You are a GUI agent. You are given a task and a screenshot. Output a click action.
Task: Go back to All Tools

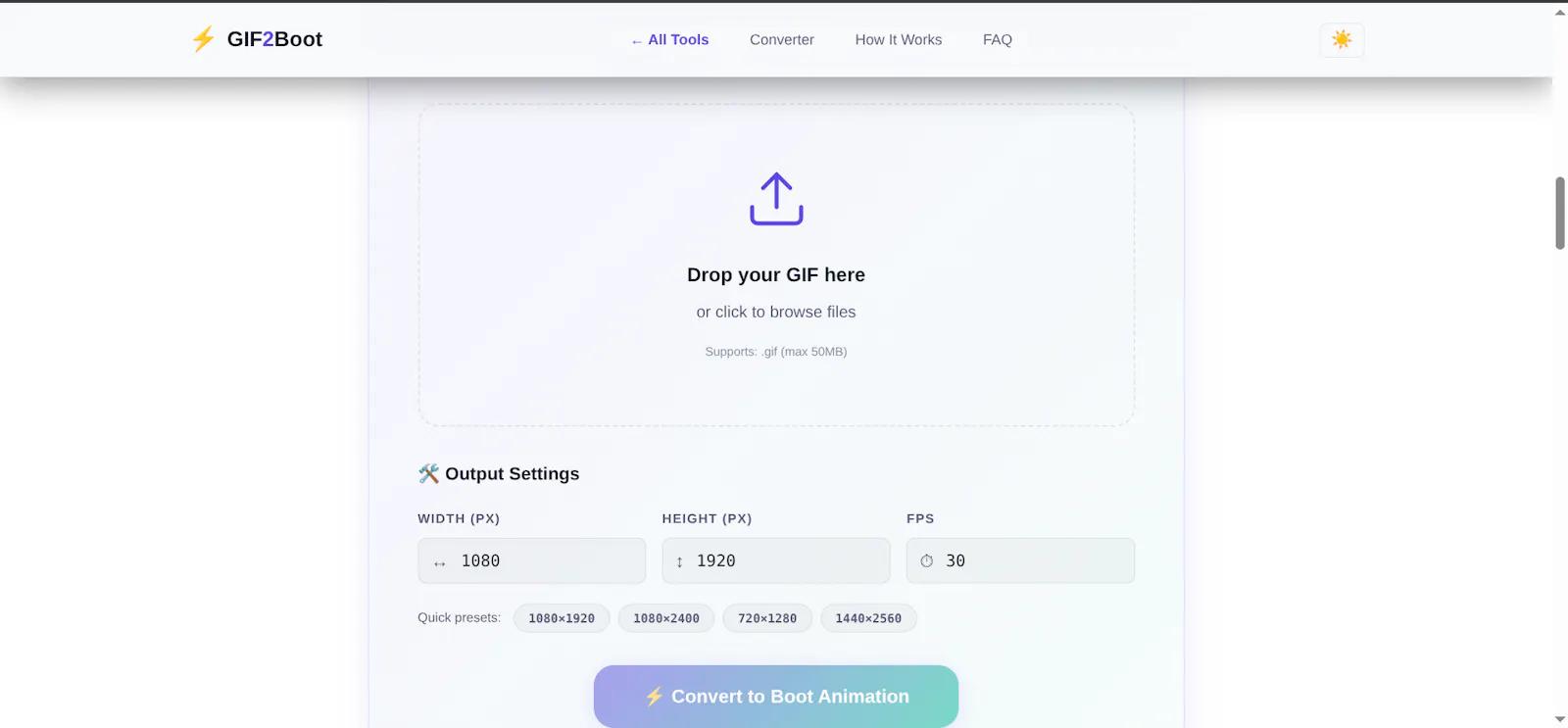(x=670, y=40)
